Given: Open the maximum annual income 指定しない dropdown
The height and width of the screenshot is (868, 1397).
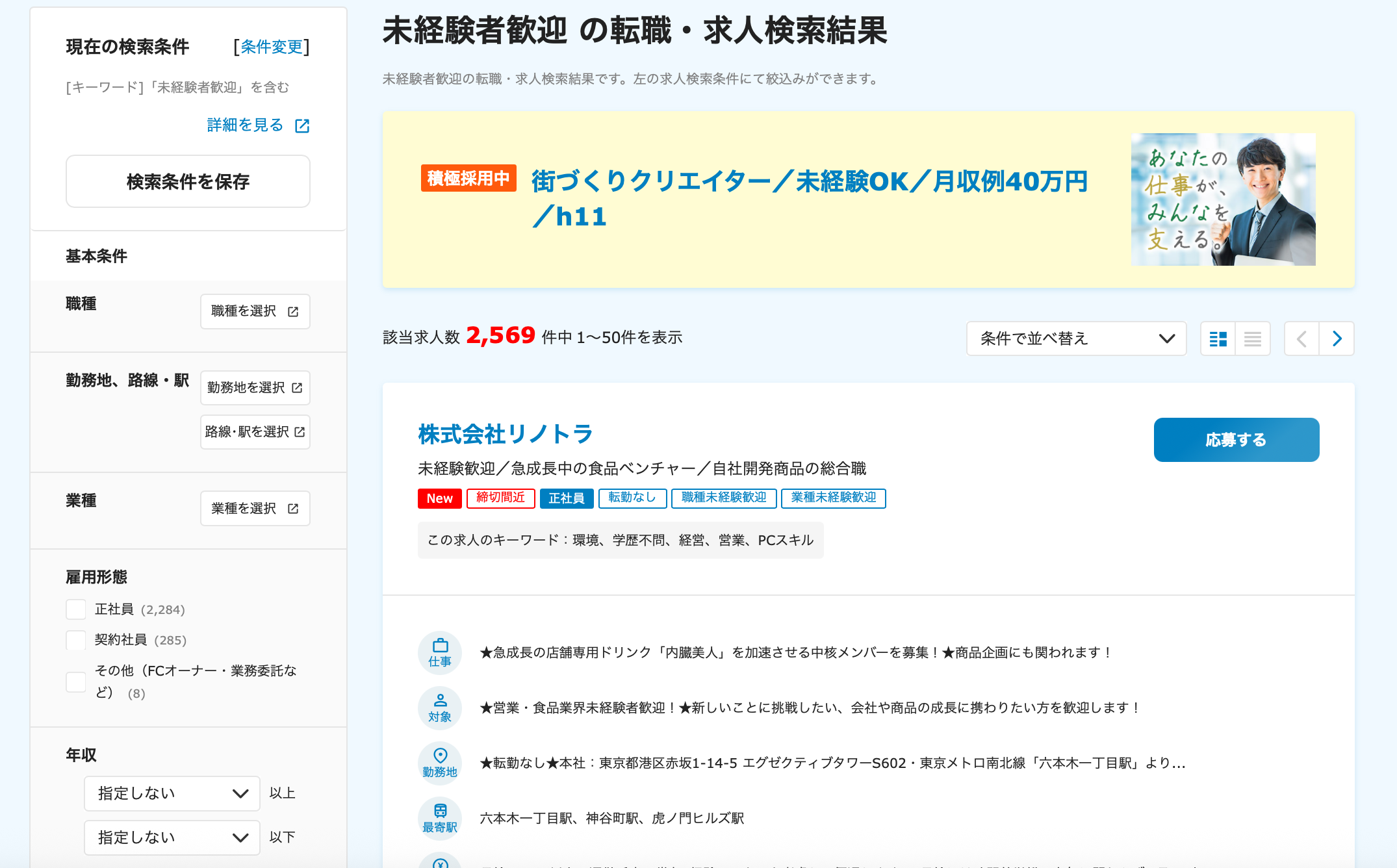Looking at the screenshot, I should point(172,837).
